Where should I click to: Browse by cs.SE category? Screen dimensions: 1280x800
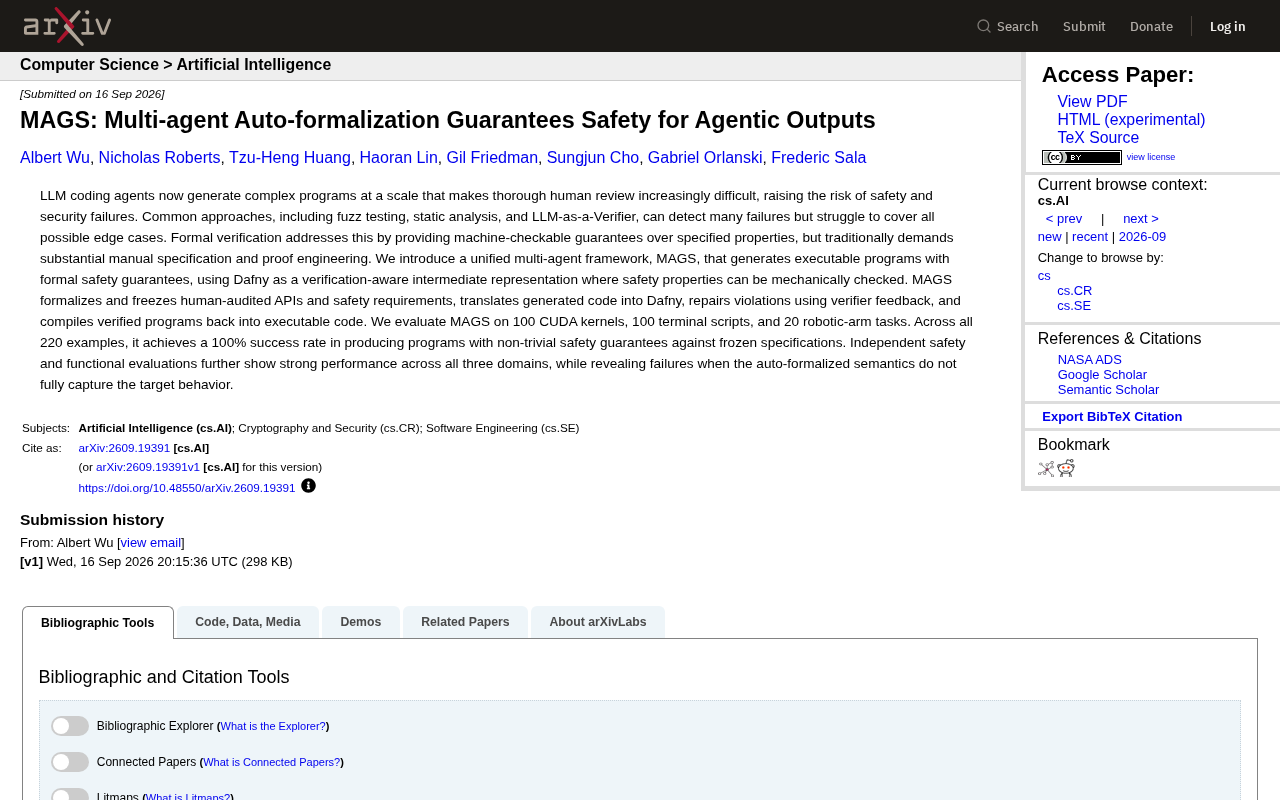coord(1074,306)
